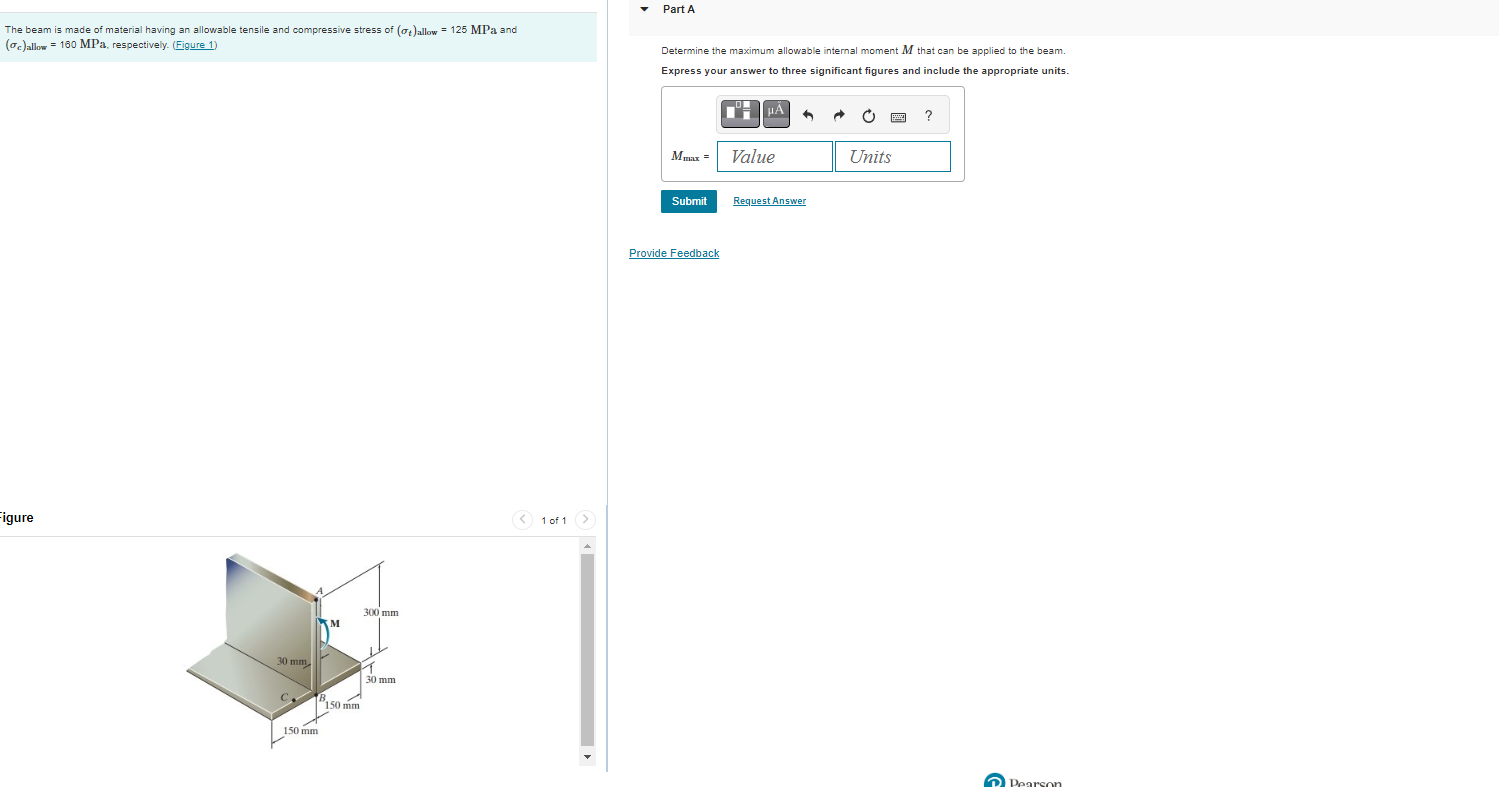The width and height of the screenshot is (1499, 787).
Task: Open the answer help question mark icon
Action: (x=927, y=115)
